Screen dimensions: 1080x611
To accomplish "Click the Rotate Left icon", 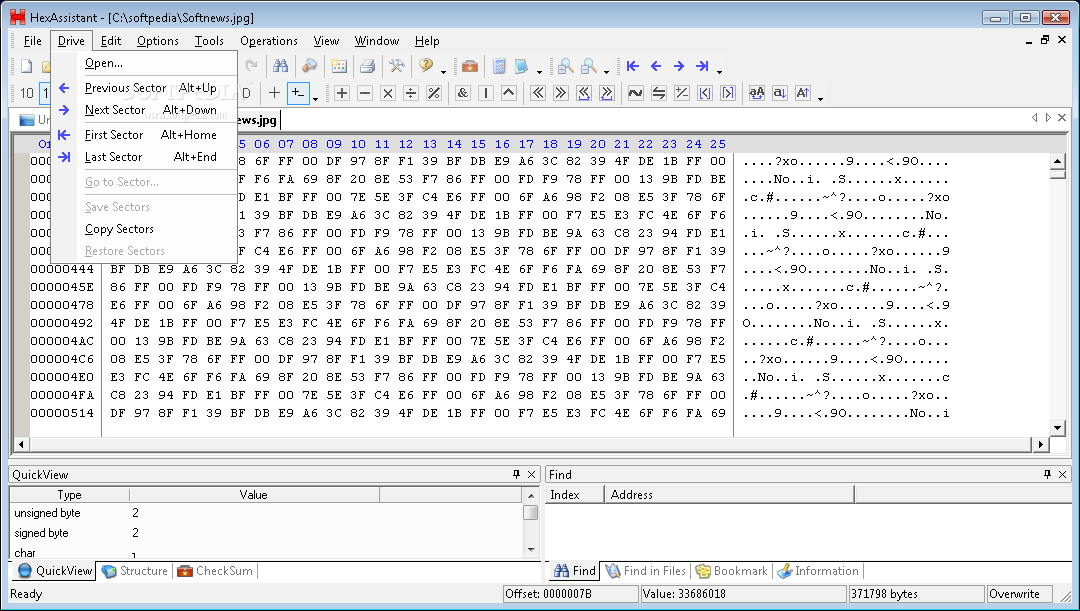I will [x=584, y=93].
